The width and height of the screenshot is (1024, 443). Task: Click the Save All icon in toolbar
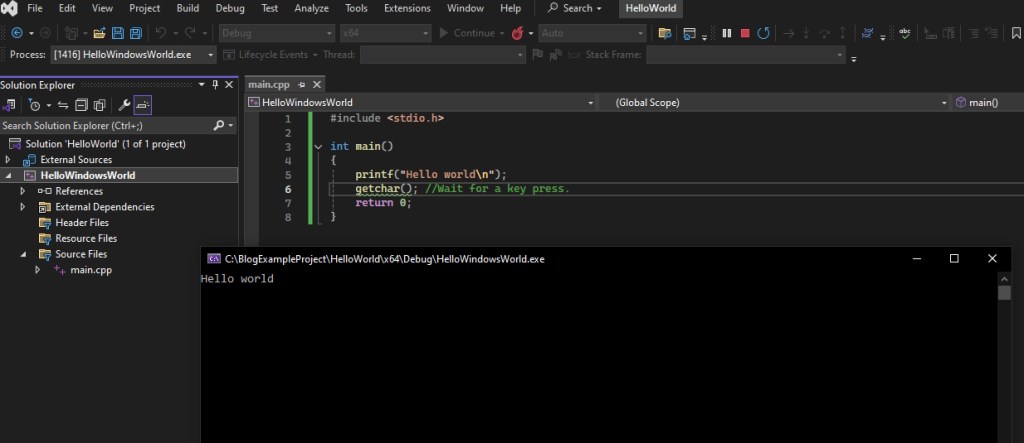coord(135,33)
